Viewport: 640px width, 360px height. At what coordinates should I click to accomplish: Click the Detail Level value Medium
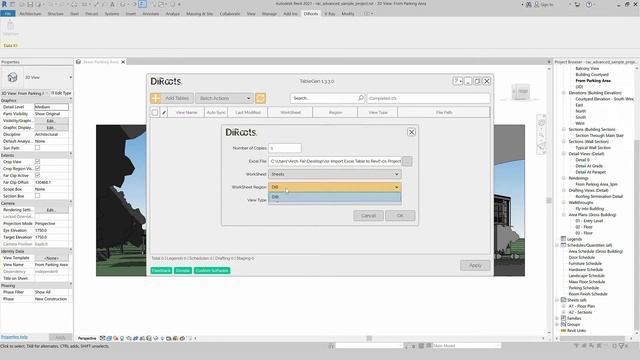51,107
